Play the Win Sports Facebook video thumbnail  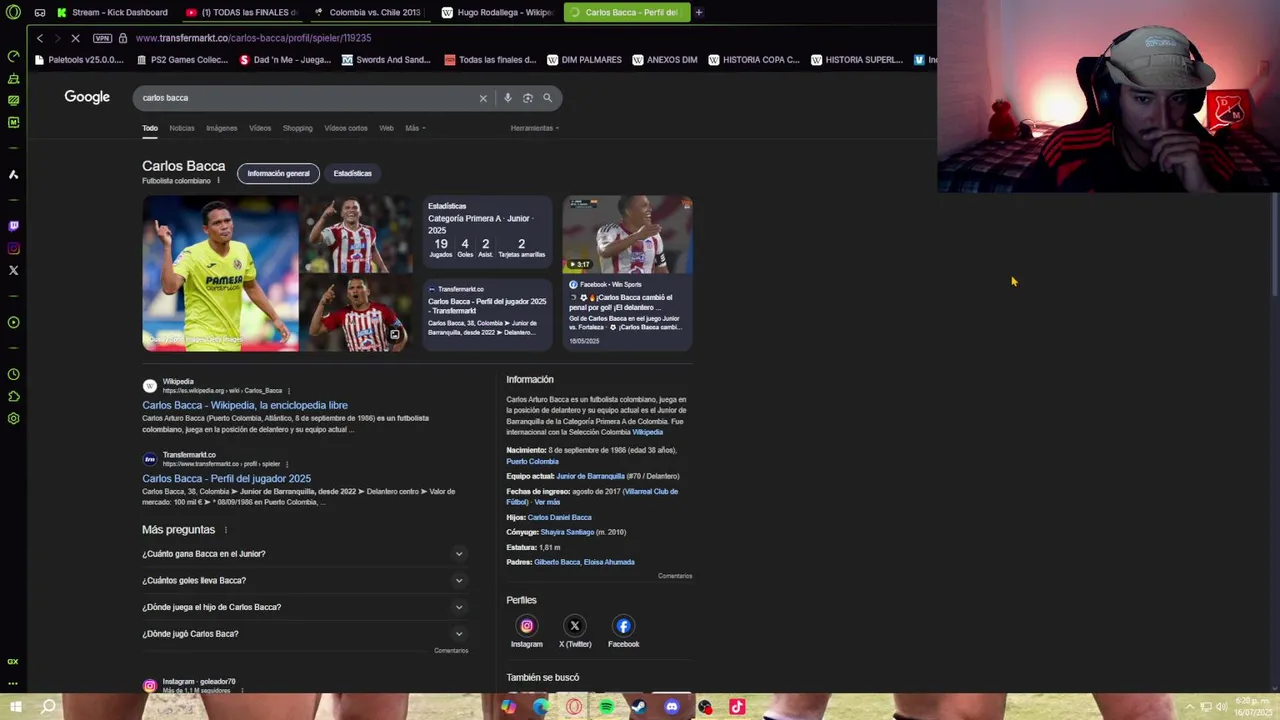tap(627, 235)
